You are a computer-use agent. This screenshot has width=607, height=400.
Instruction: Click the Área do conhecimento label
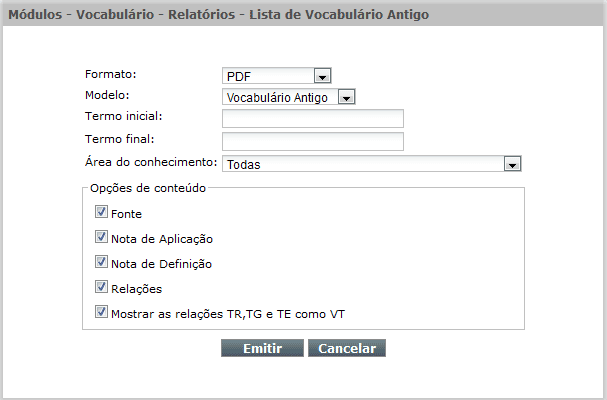pyautogui.click(x=151, y=161)
